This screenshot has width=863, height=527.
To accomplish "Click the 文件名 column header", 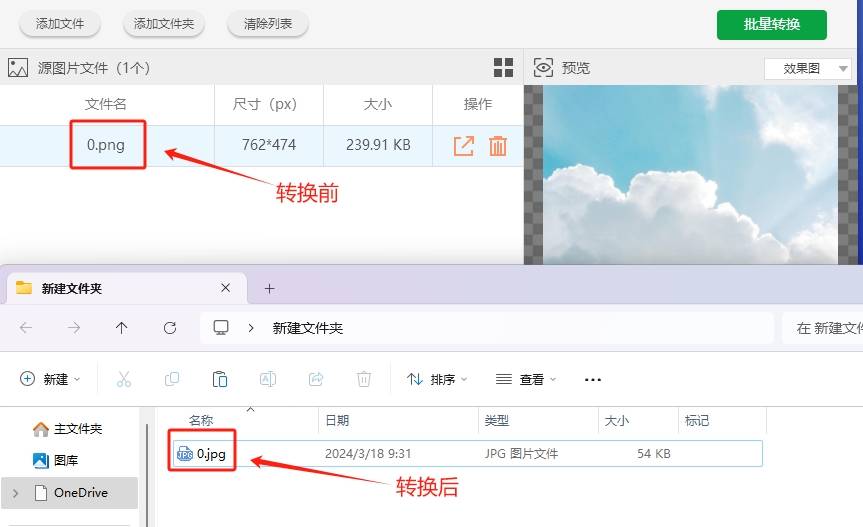I will coord(106,104).
